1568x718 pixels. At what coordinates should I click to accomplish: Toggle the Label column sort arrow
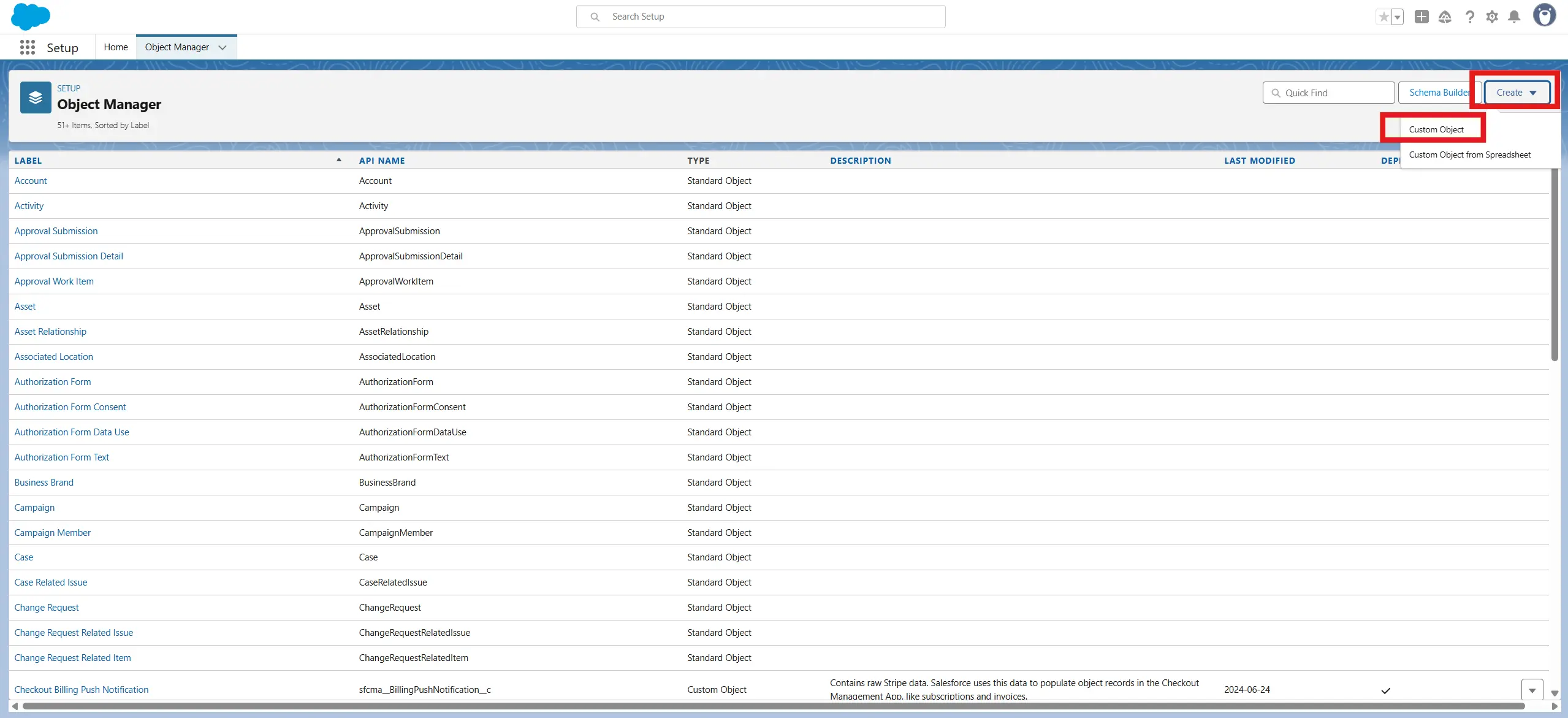point(339,160)
